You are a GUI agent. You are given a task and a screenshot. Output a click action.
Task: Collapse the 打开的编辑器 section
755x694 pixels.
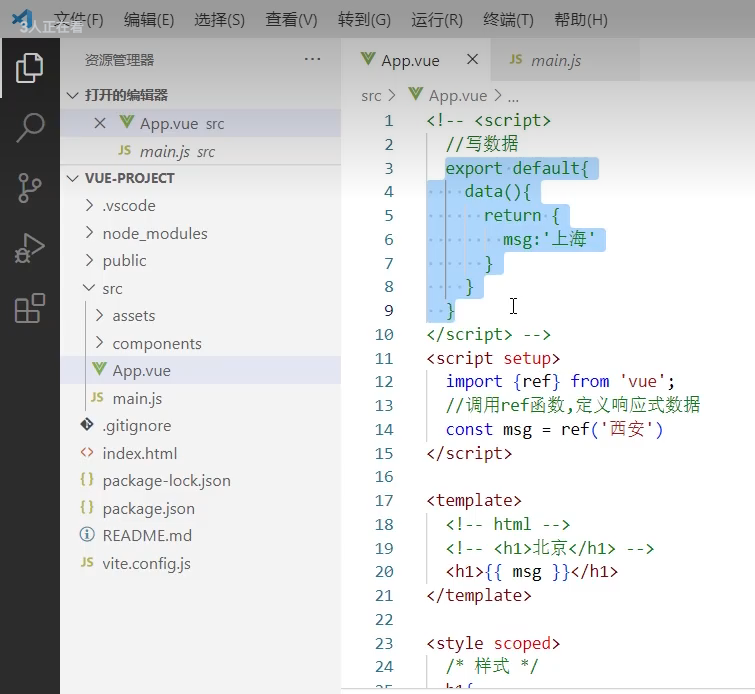[201, 95]
